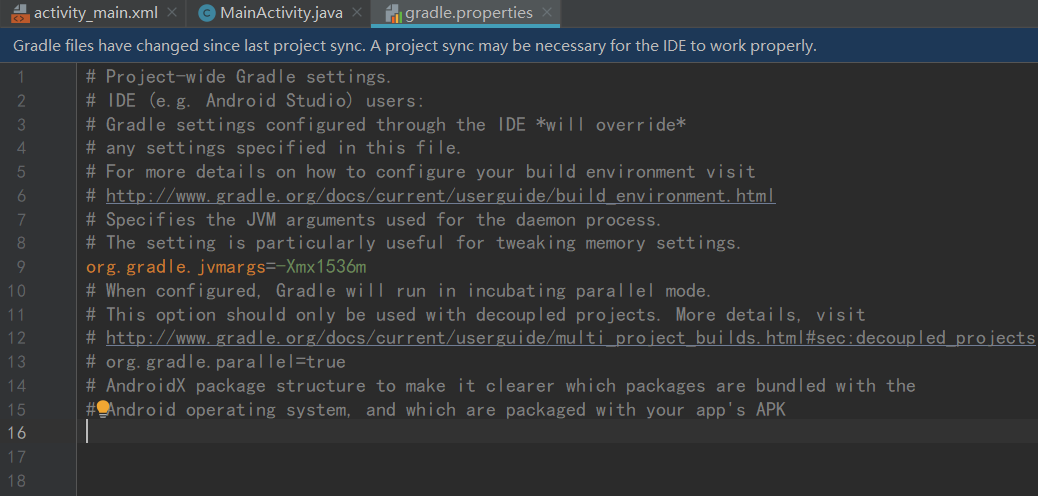Click the org.gradle.jvmargs property key

[175, 267]
